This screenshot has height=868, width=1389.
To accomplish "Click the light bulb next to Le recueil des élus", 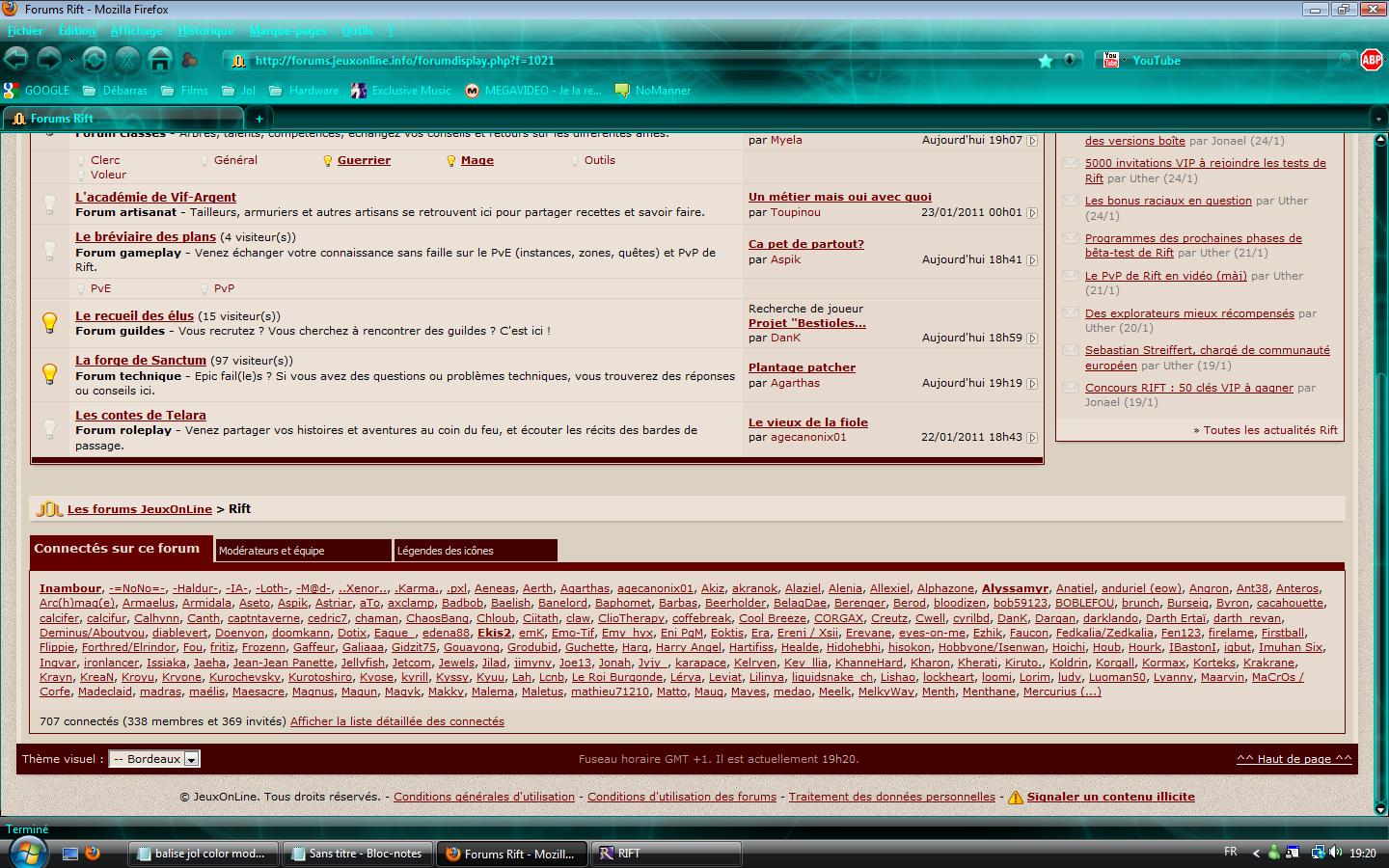I will pos(49,323).
